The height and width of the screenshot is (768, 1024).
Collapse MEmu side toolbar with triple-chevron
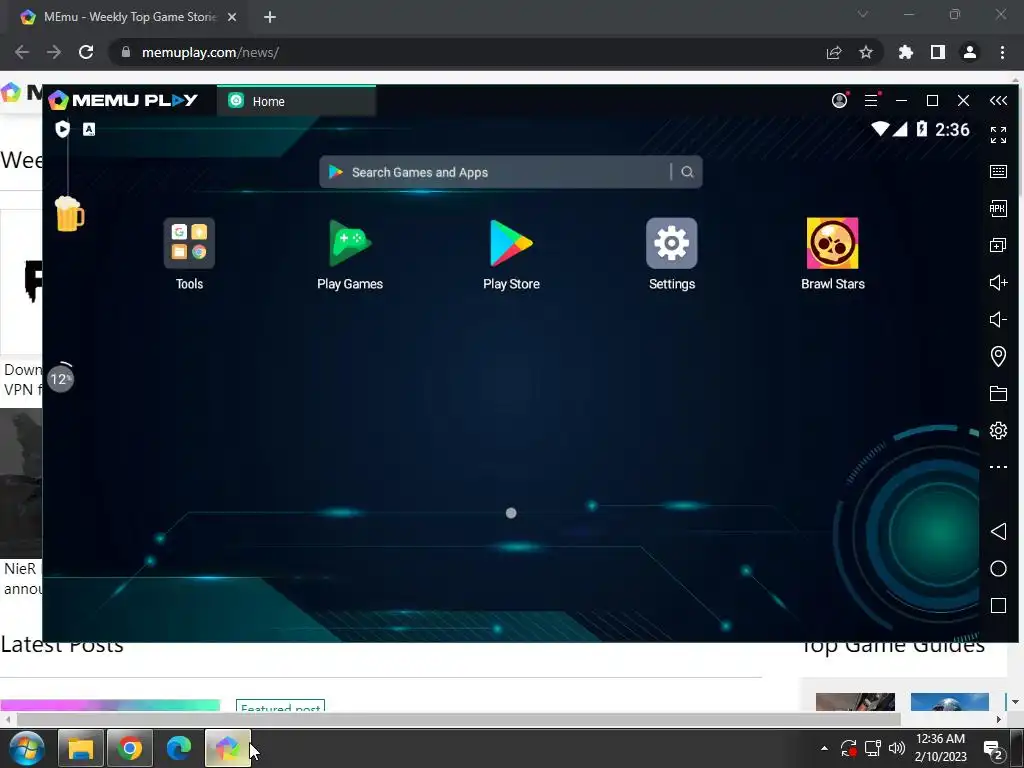[998, 101]
